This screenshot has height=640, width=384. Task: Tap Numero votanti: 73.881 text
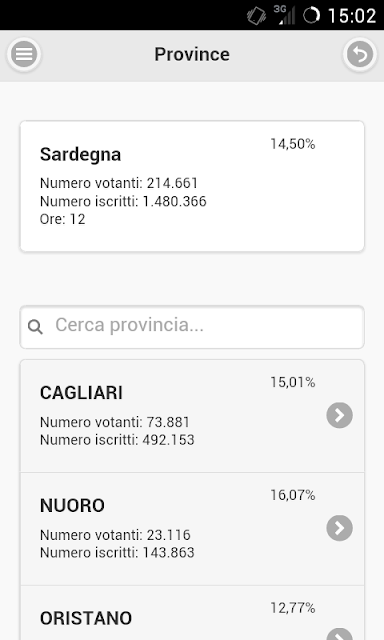115,422
